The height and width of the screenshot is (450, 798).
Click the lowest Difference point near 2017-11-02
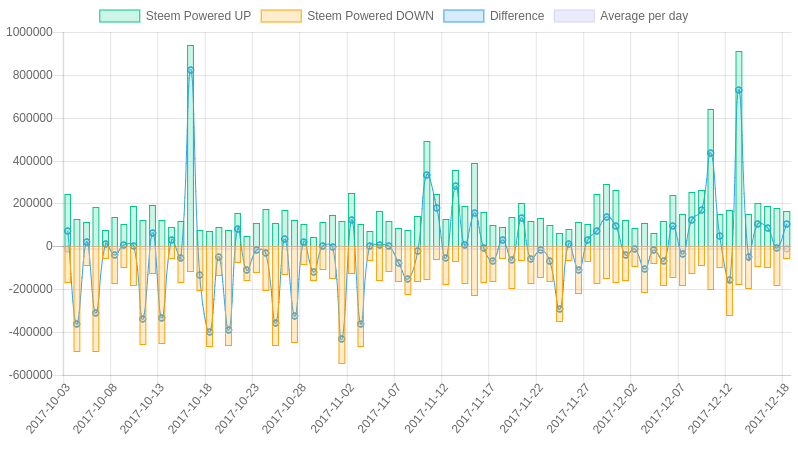tap(341, 339)
